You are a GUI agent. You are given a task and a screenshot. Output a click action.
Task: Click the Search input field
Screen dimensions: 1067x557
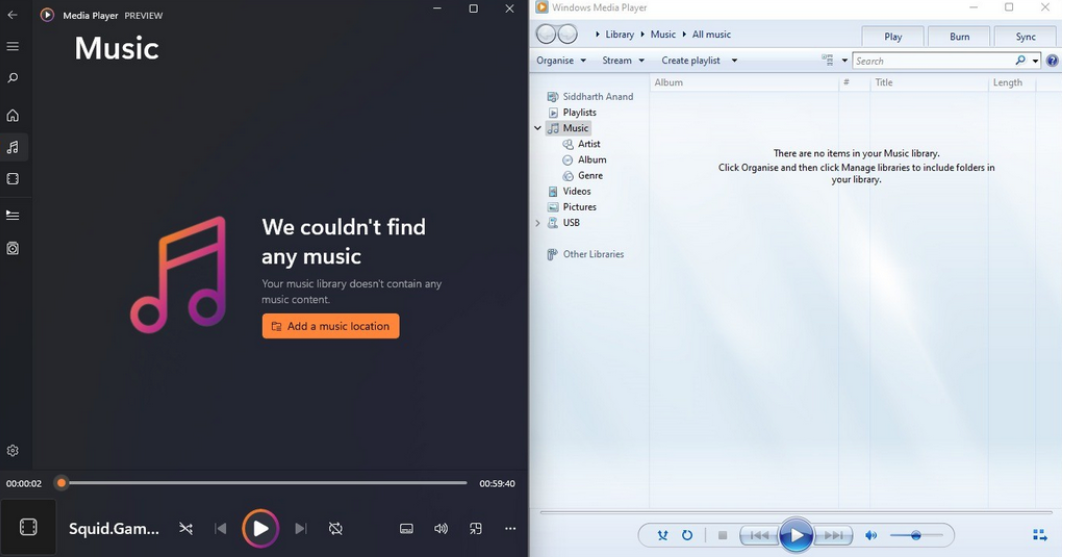click(934, 61)
